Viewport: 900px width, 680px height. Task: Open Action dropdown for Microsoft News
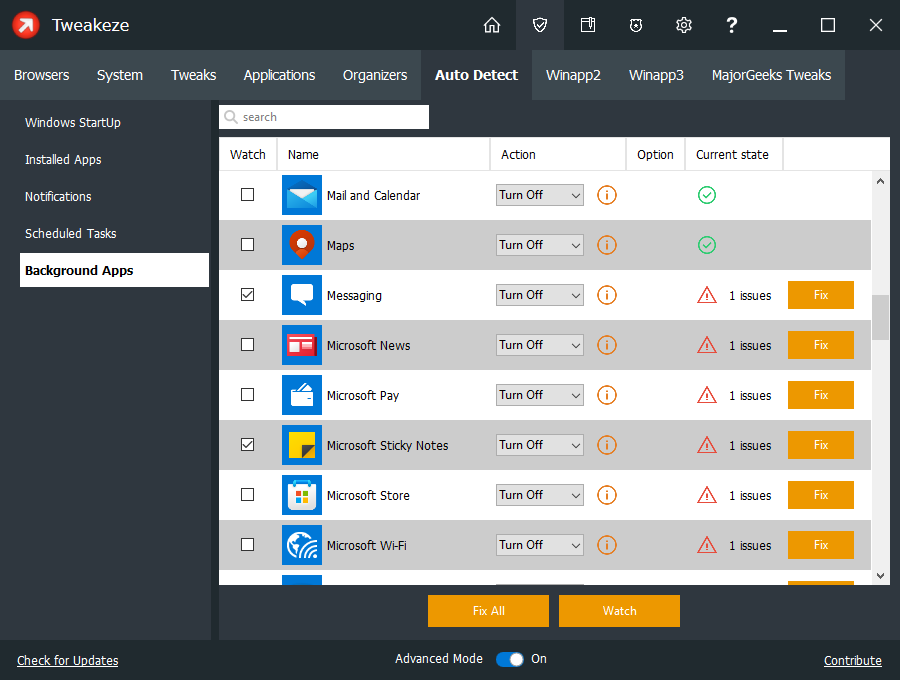pyautogui.click(x=540, y=345)
